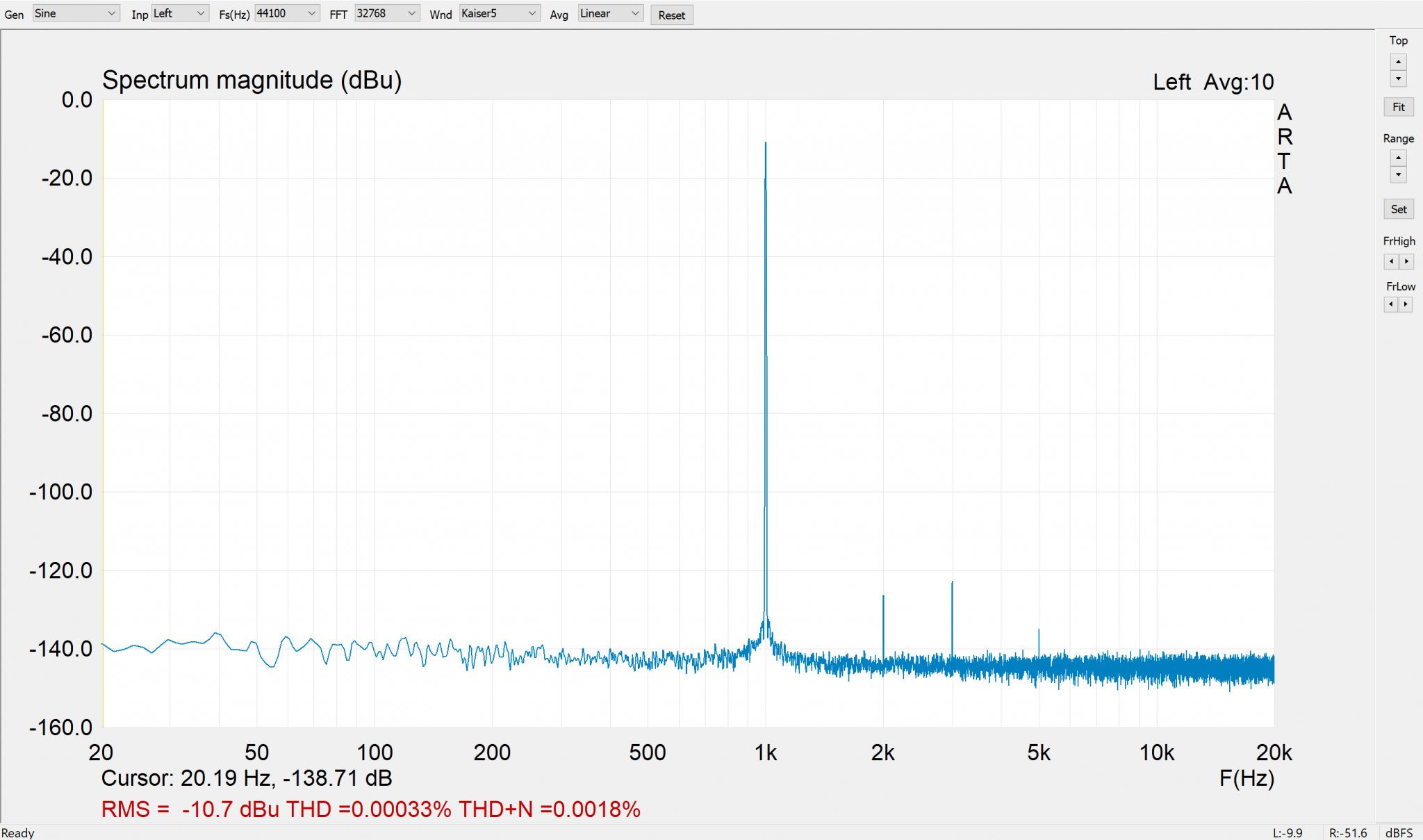Open the Fs(Hz) sample rate dropdown
This screenshot has height=840, width=1423.
tap(286, 14)
